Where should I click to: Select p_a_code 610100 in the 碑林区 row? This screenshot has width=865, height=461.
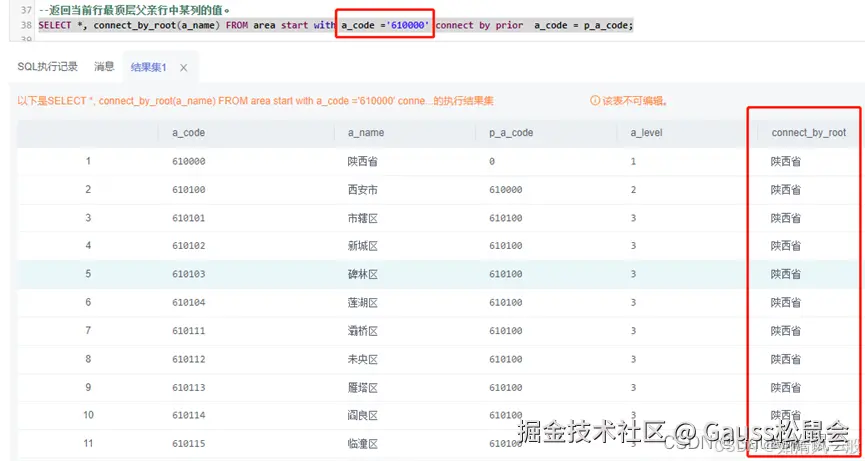tap(505, 274)
